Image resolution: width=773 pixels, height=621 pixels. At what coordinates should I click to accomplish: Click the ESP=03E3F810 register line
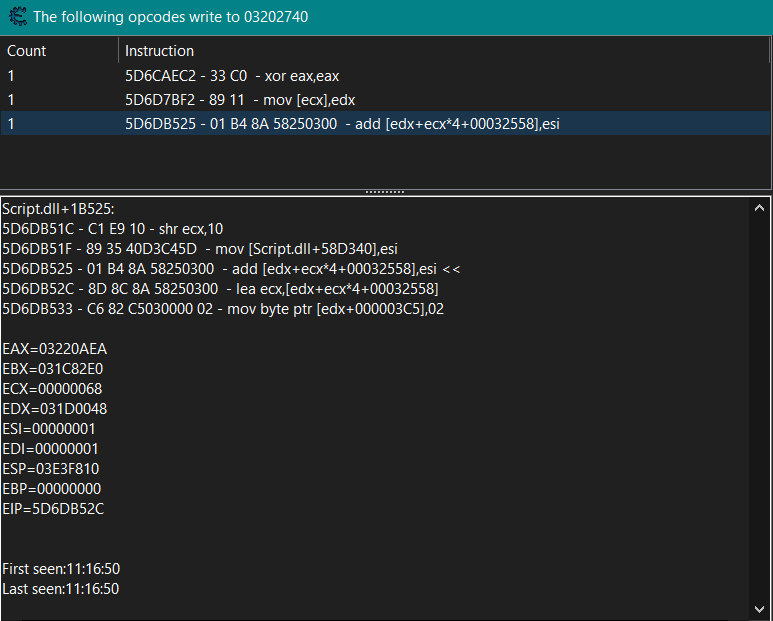tap(50, 469)
